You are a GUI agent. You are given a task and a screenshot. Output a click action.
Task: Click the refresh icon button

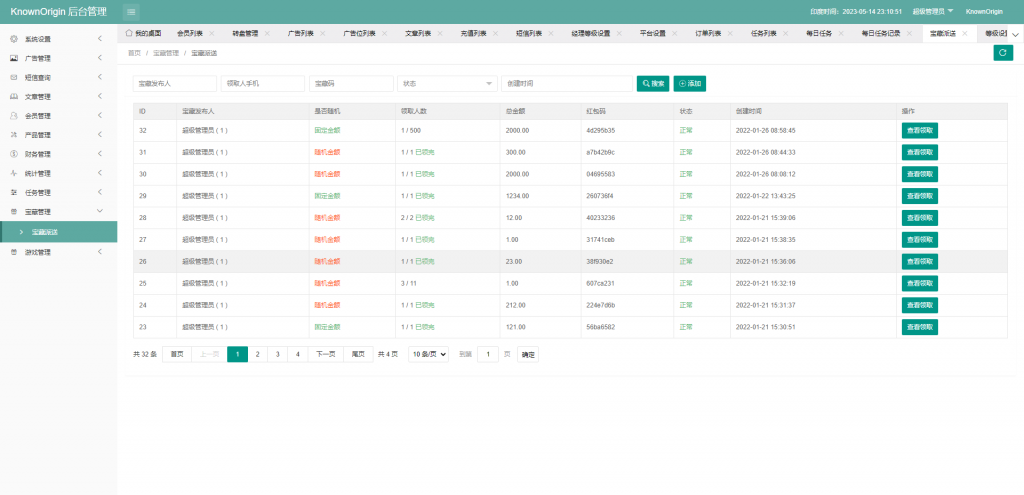pyautogui.click(x=1002, y=53)
